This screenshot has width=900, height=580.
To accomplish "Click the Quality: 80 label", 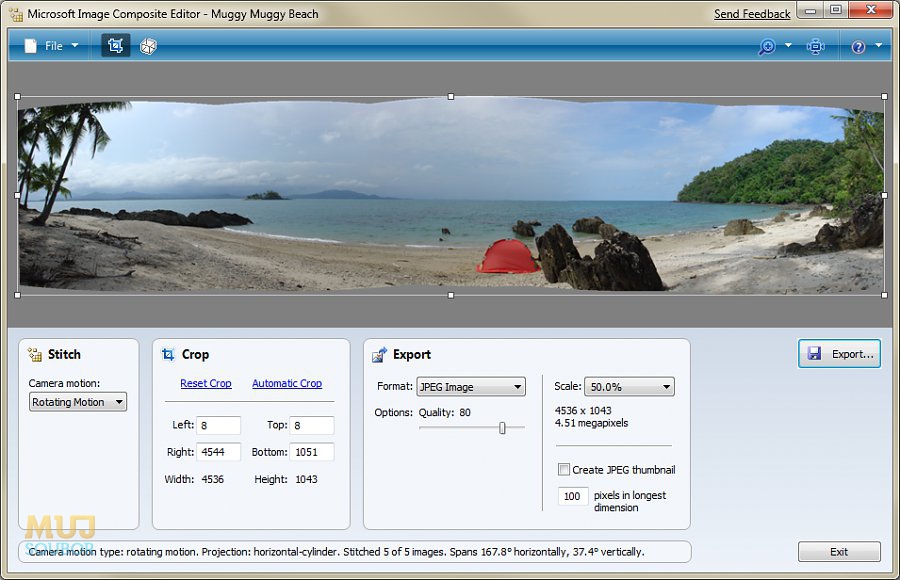I will [444, 412].
